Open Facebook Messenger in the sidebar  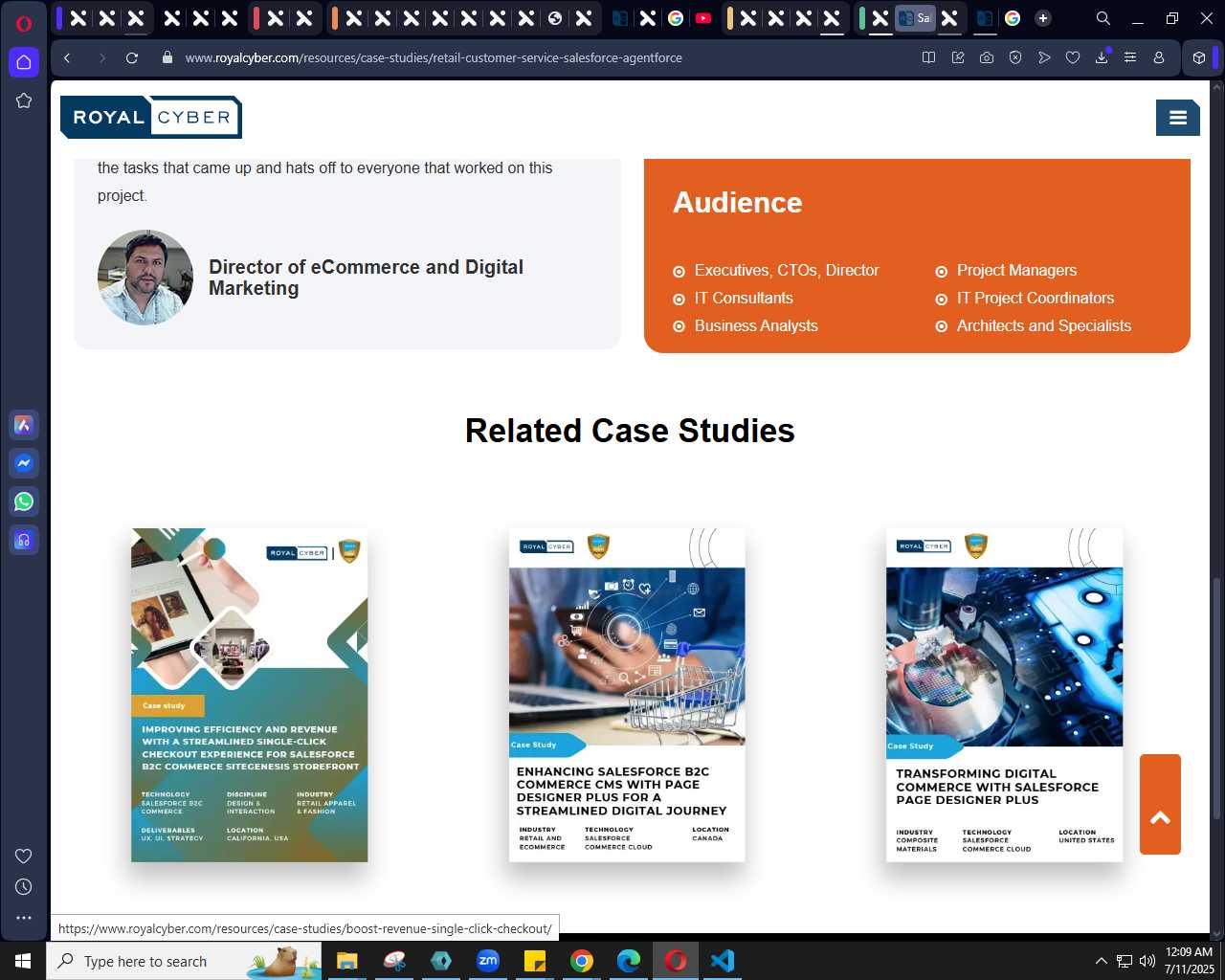pos(24,463)
